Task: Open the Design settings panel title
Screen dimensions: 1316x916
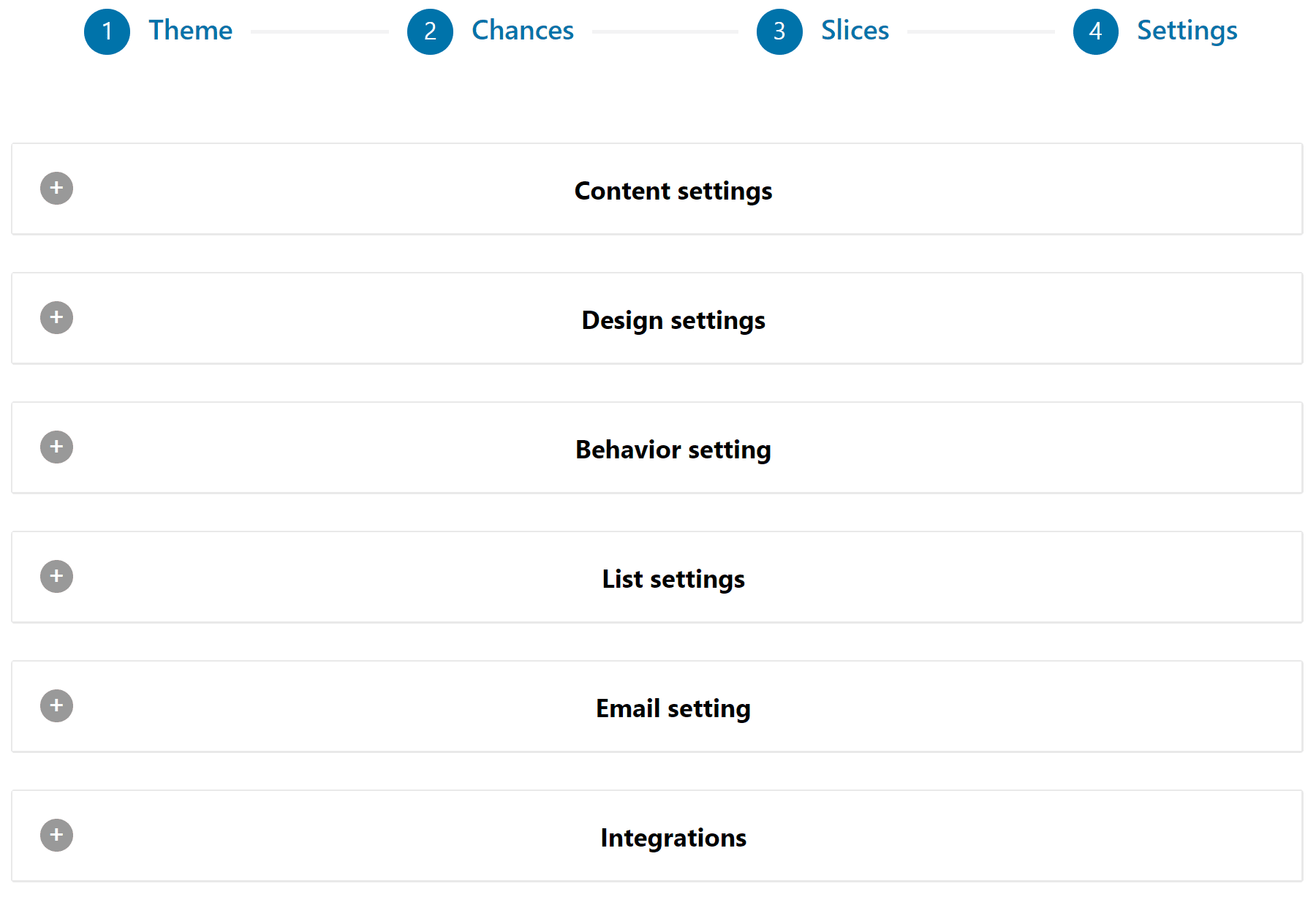Action: click(673, 320)
